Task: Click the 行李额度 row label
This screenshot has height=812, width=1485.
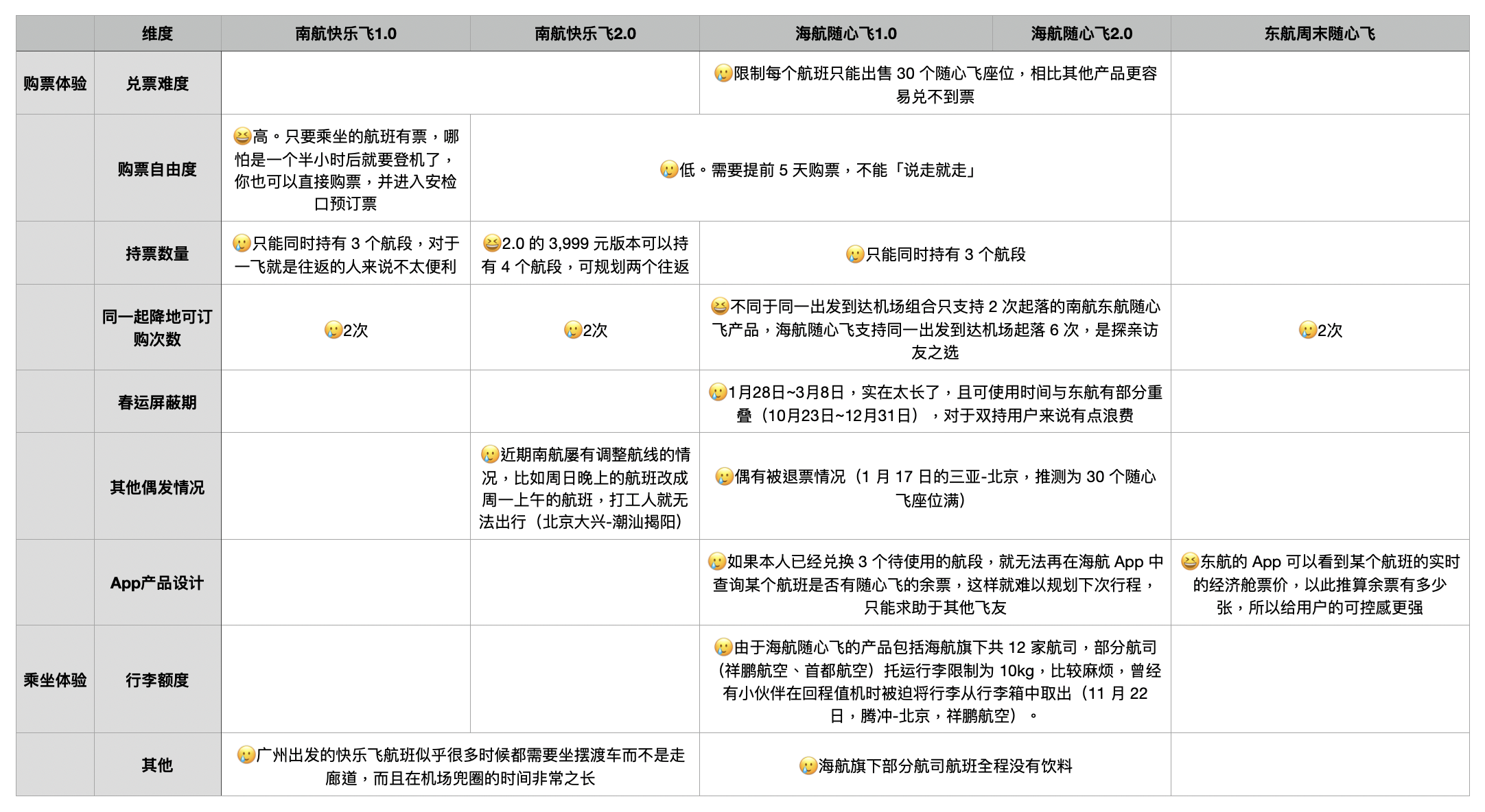Action: [x=157, y=680]
